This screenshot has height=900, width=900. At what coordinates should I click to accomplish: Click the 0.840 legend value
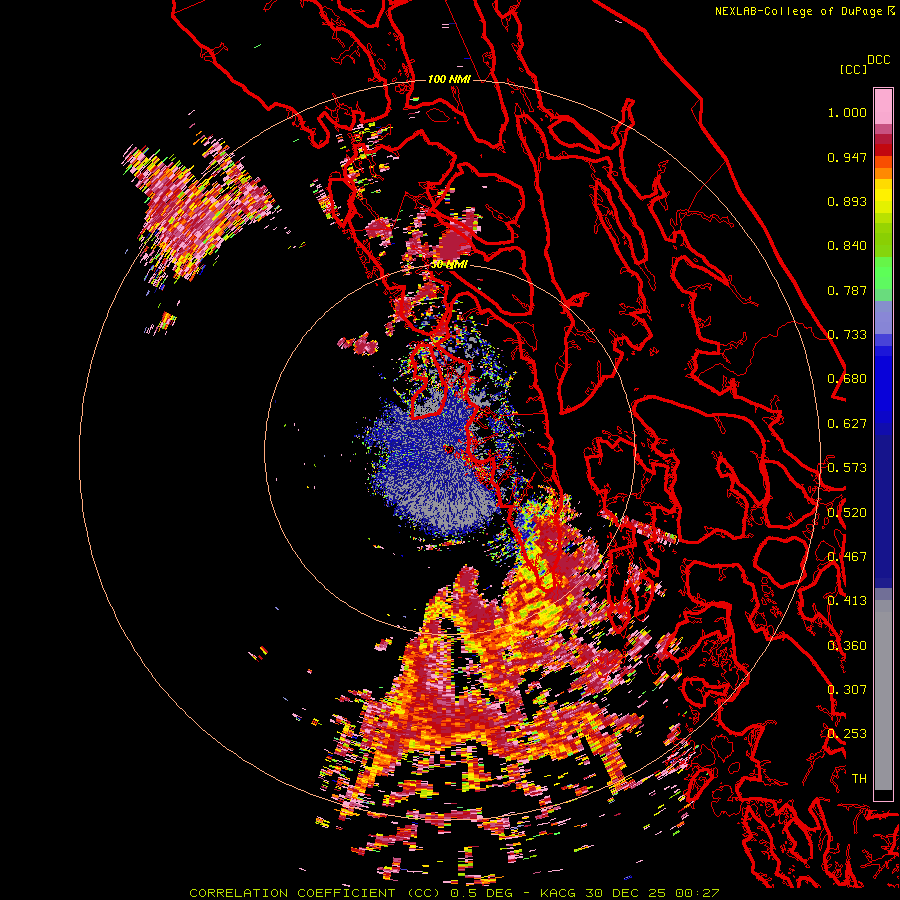(x=847, y=246)
